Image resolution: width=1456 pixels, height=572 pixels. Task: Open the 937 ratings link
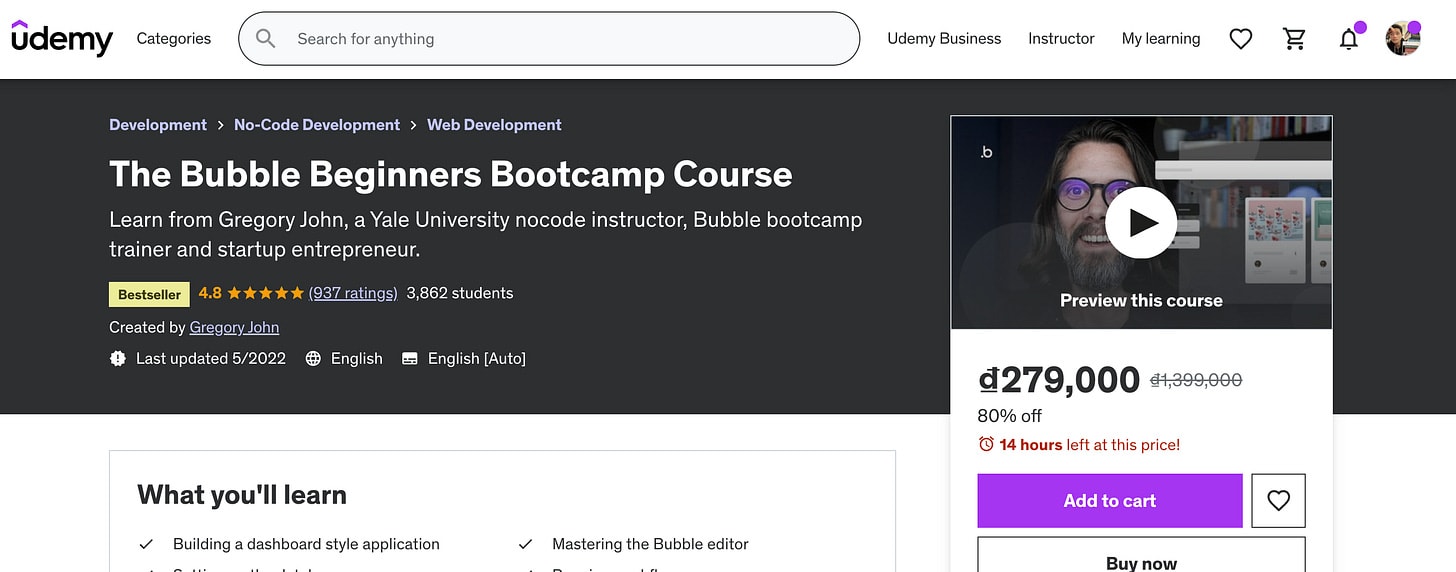[x=353, y=293]
